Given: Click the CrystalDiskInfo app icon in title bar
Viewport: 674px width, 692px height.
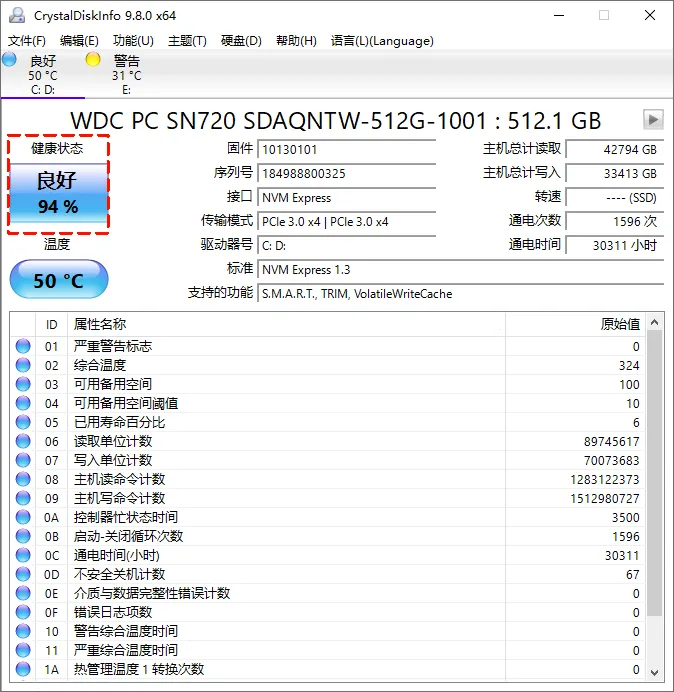Looking at the screenshot, I should tap(17, 15).
